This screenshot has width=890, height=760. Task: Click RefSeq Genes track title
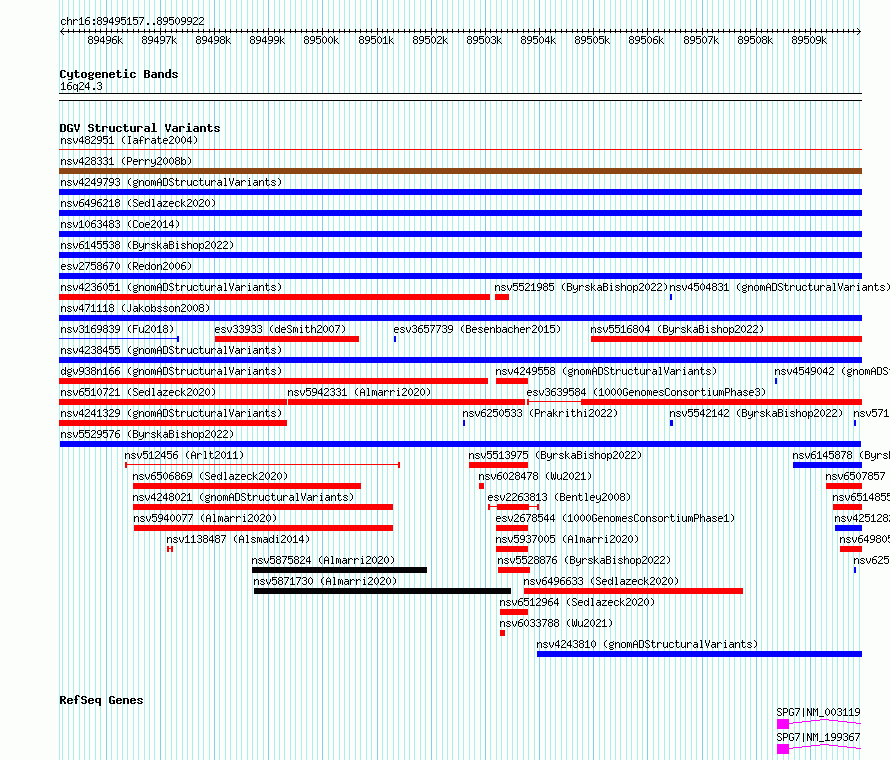[101, 700]
